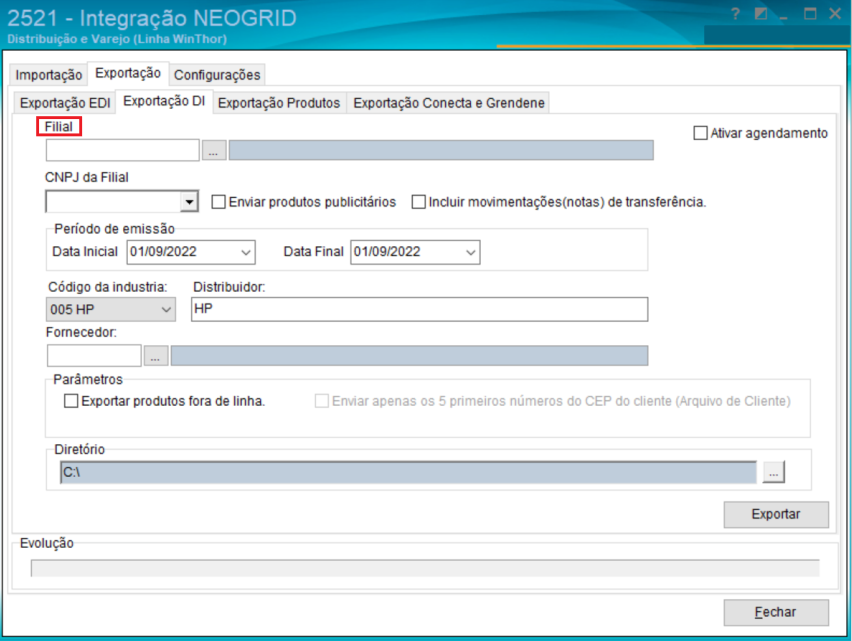Click the Distribuidor text field
Image resolution: width=852 pixels, height=641 pixels.
pos(419,309)
